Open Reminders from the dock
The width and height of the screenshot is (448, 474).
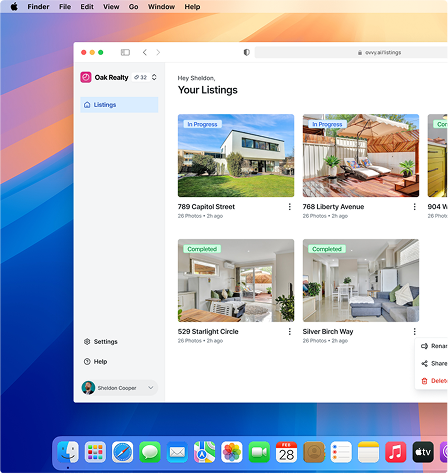(x=341, y=452)
